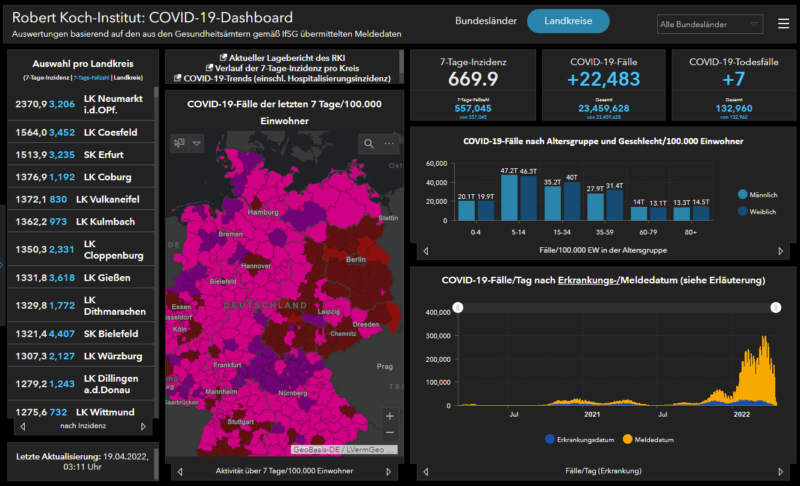Open the Alle Bundesländer dropdown
This screenshot has width=800, height=486.
pyautogui.click(x=710, y=24)
